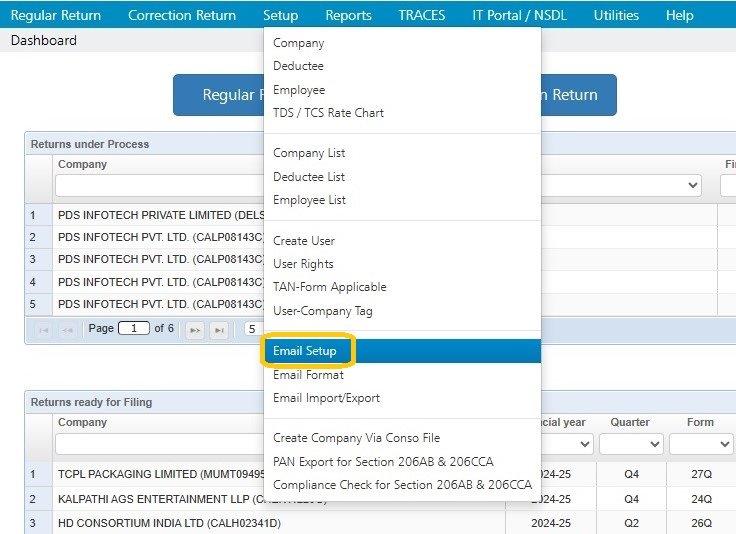
Task: Choose Email Format menu entry
Action: point(308,375)
